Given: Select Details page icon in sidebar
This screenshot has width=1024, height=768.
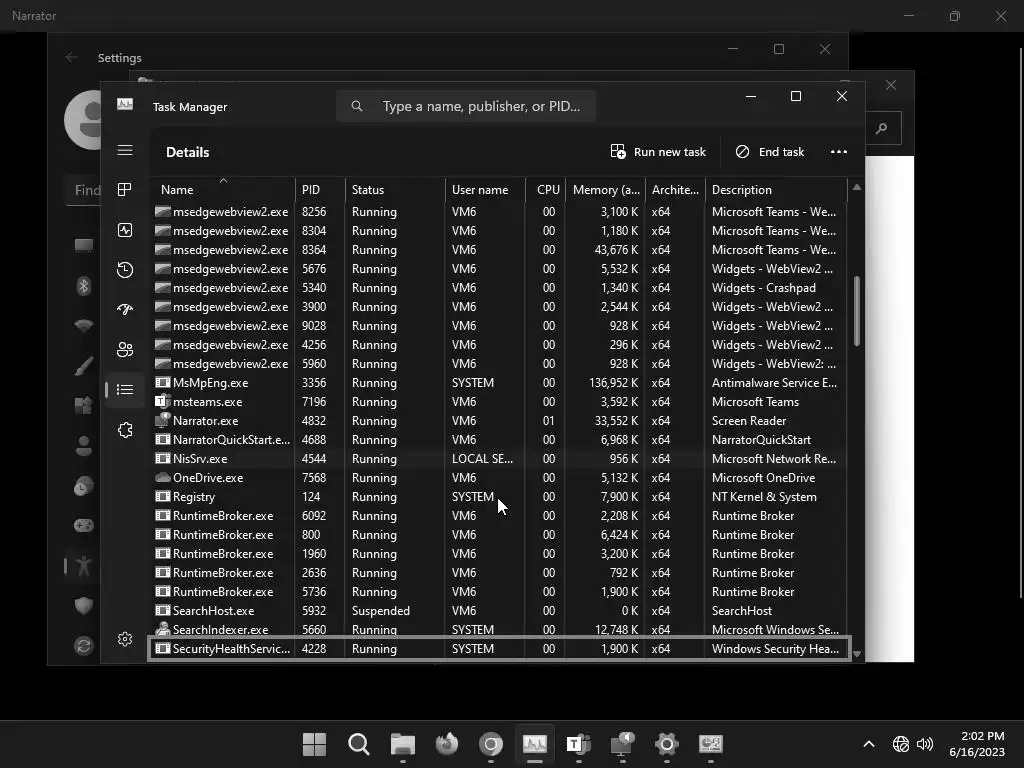Looking at the screenshot, I should tap(125, 390).
